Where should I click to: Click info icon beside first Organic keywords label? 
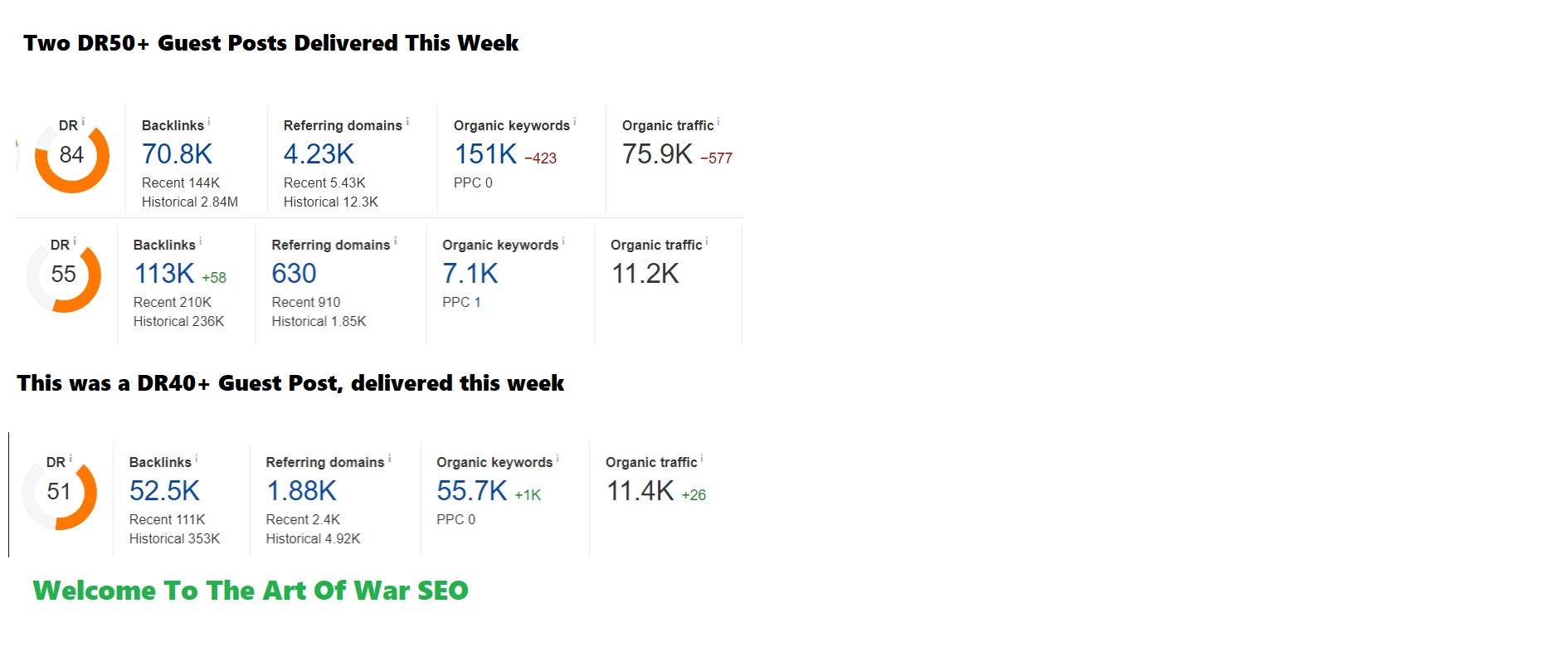tap(575, 122)
